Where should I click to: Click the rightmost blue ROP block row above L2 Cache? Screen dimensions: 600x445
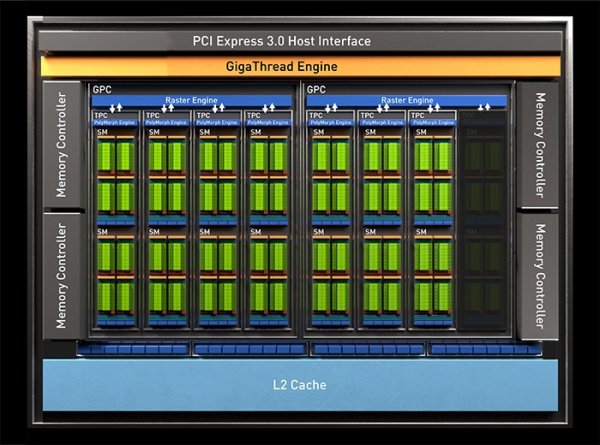click(484, 349)
